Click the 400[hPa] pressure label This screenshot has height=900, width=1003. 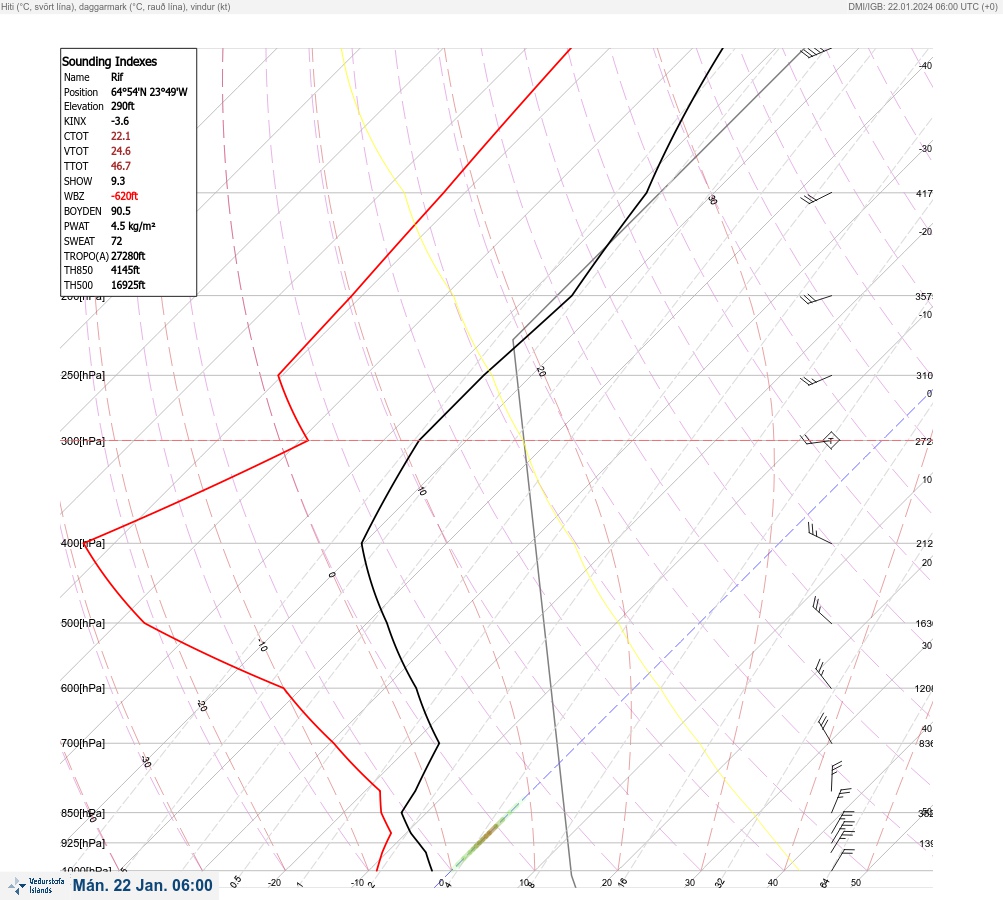[83, 543]
